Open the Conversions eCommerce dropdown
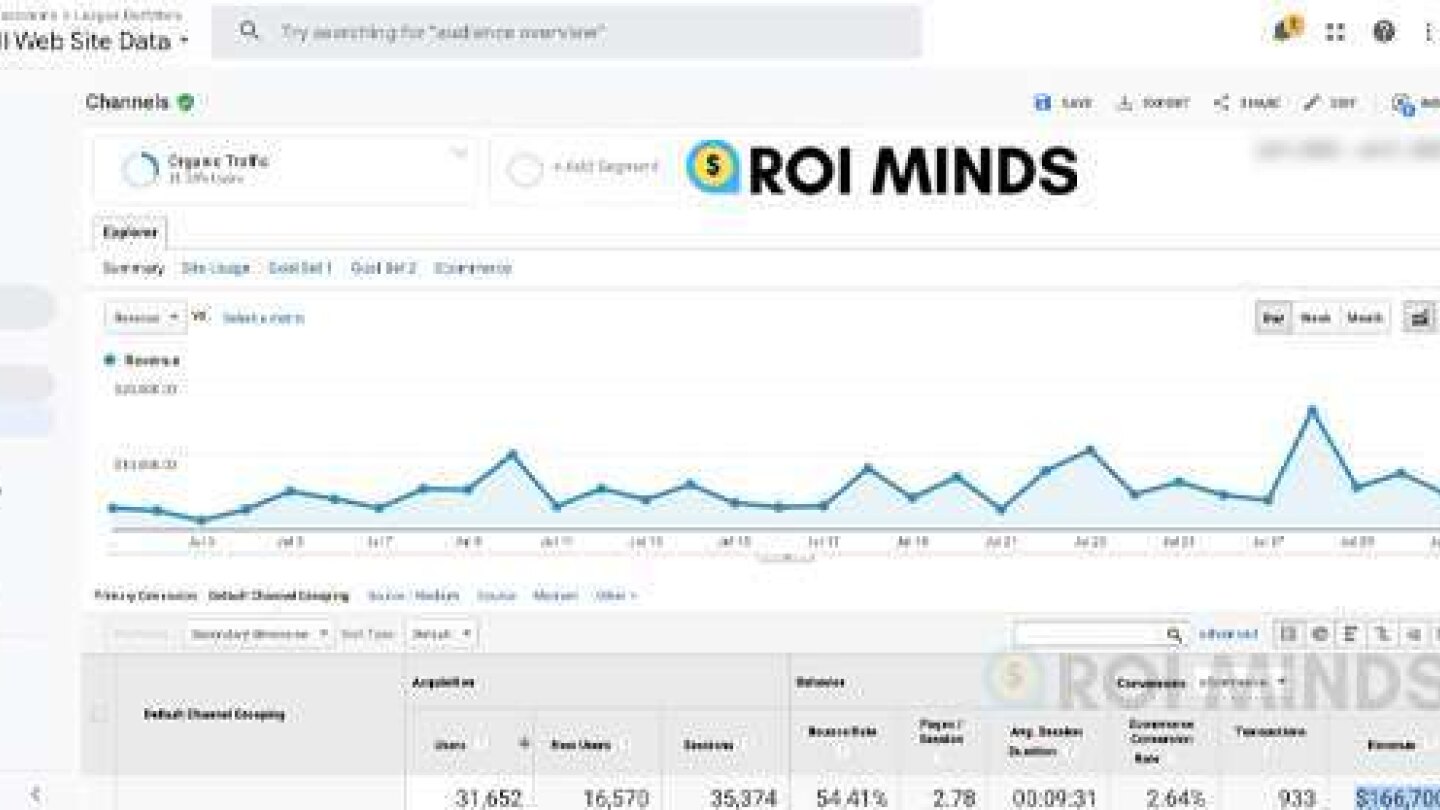Viewport: 1440px width, 810px height. pyautogui.click(x=1243, y=683)
